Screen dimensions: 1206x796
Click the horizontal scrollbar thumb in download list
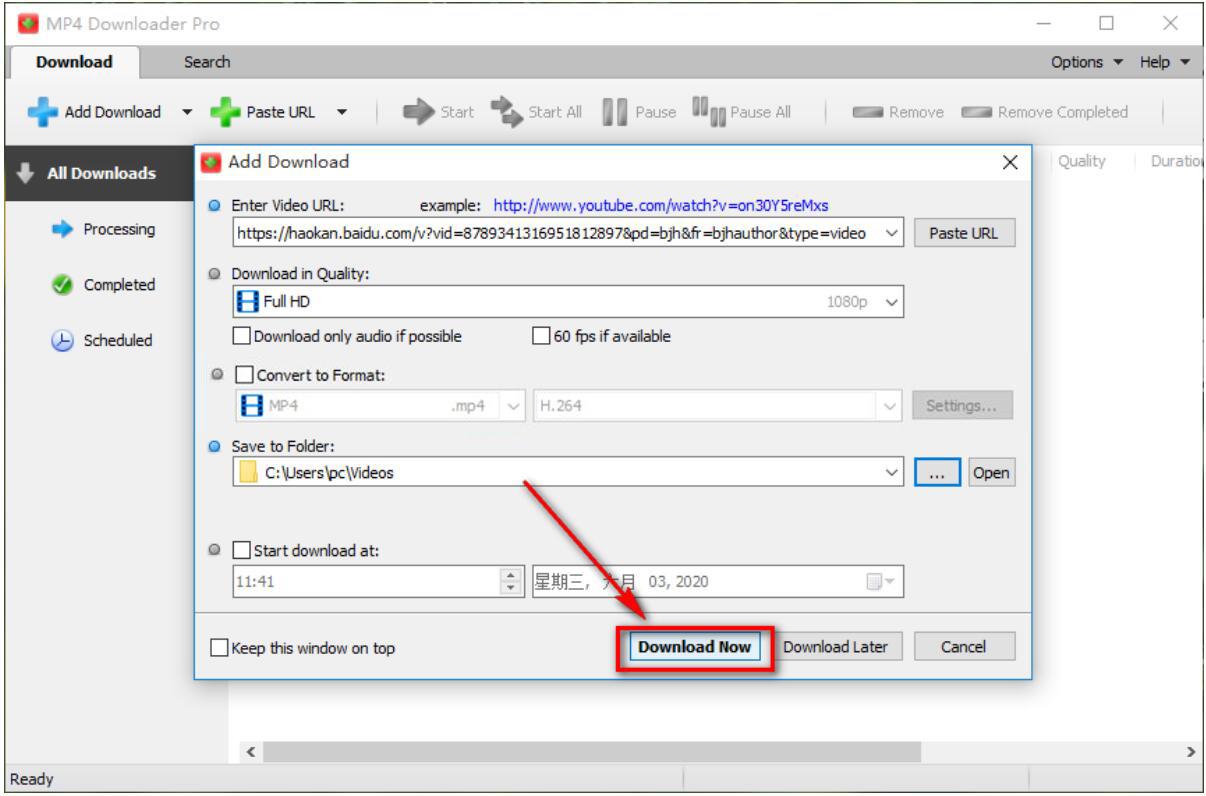(591, 752)
